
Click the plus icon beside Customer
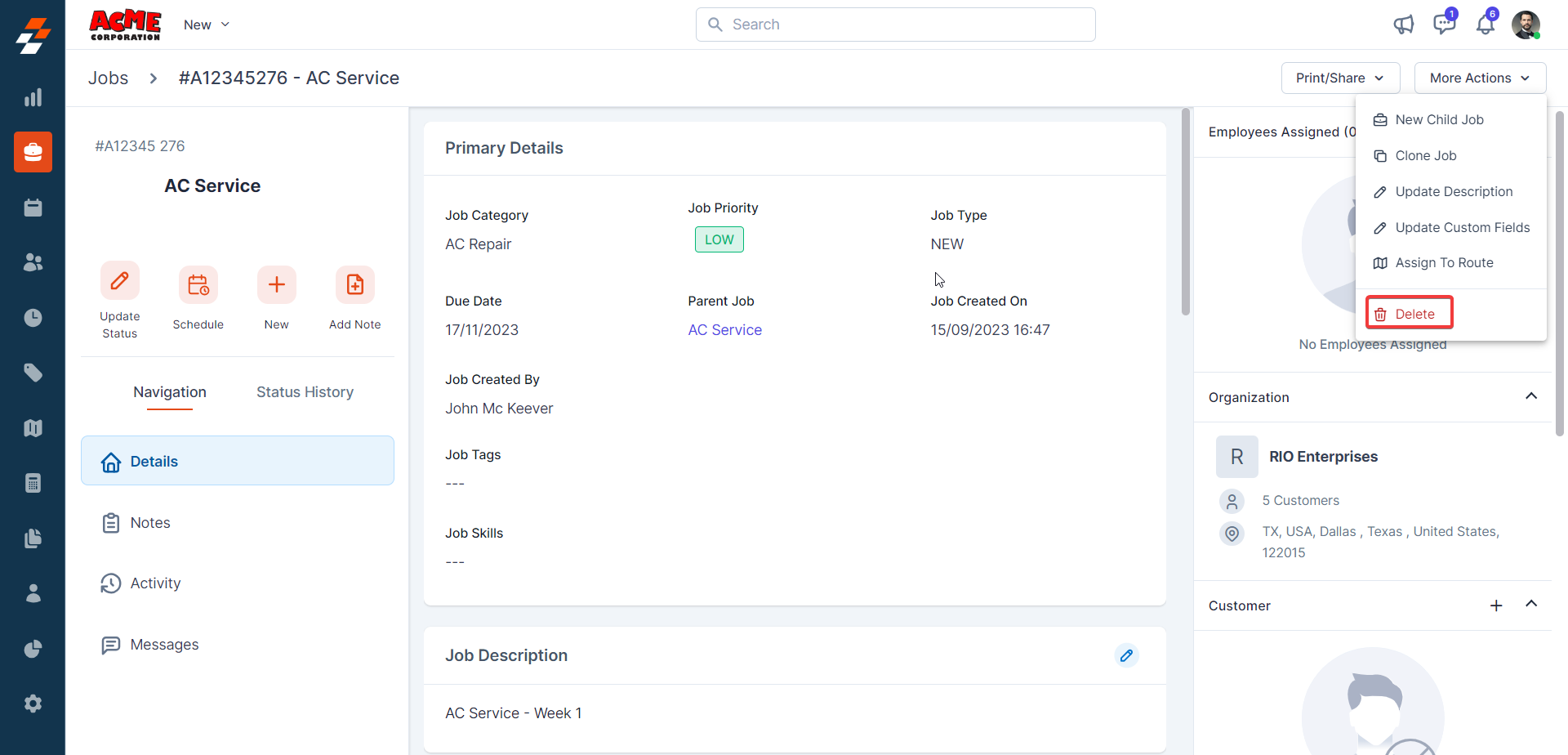coord(1496,605)
